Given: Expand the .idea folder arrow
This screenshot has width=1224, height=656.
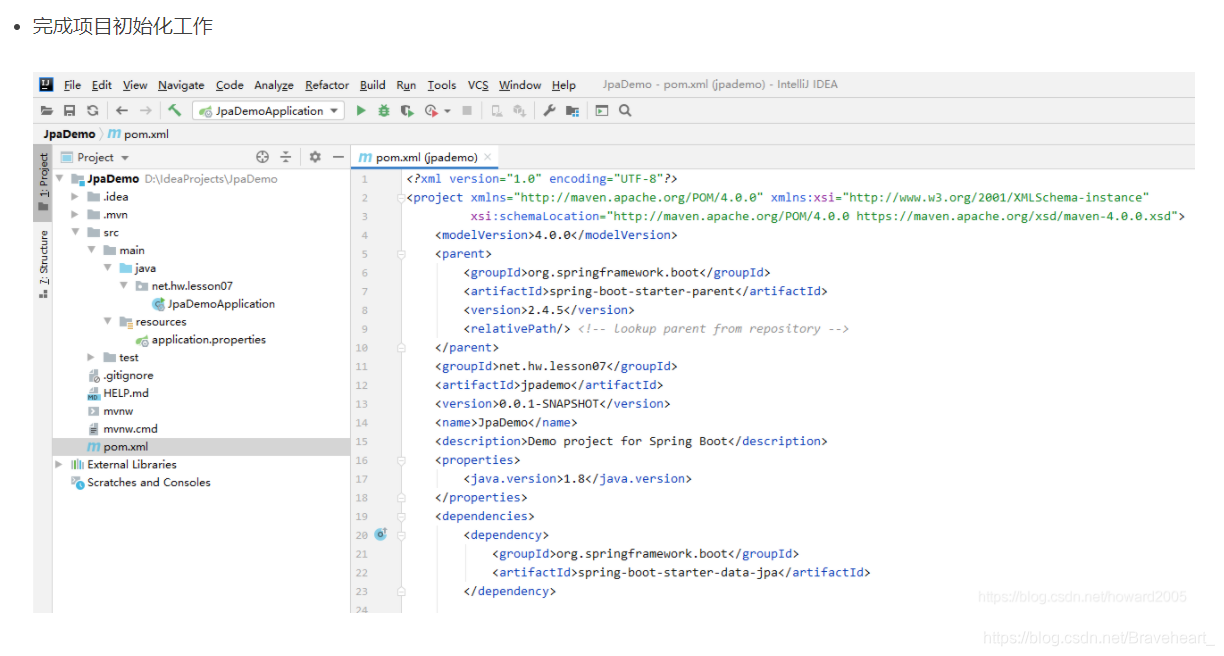Looking at the screenshot, I should 76,197.
